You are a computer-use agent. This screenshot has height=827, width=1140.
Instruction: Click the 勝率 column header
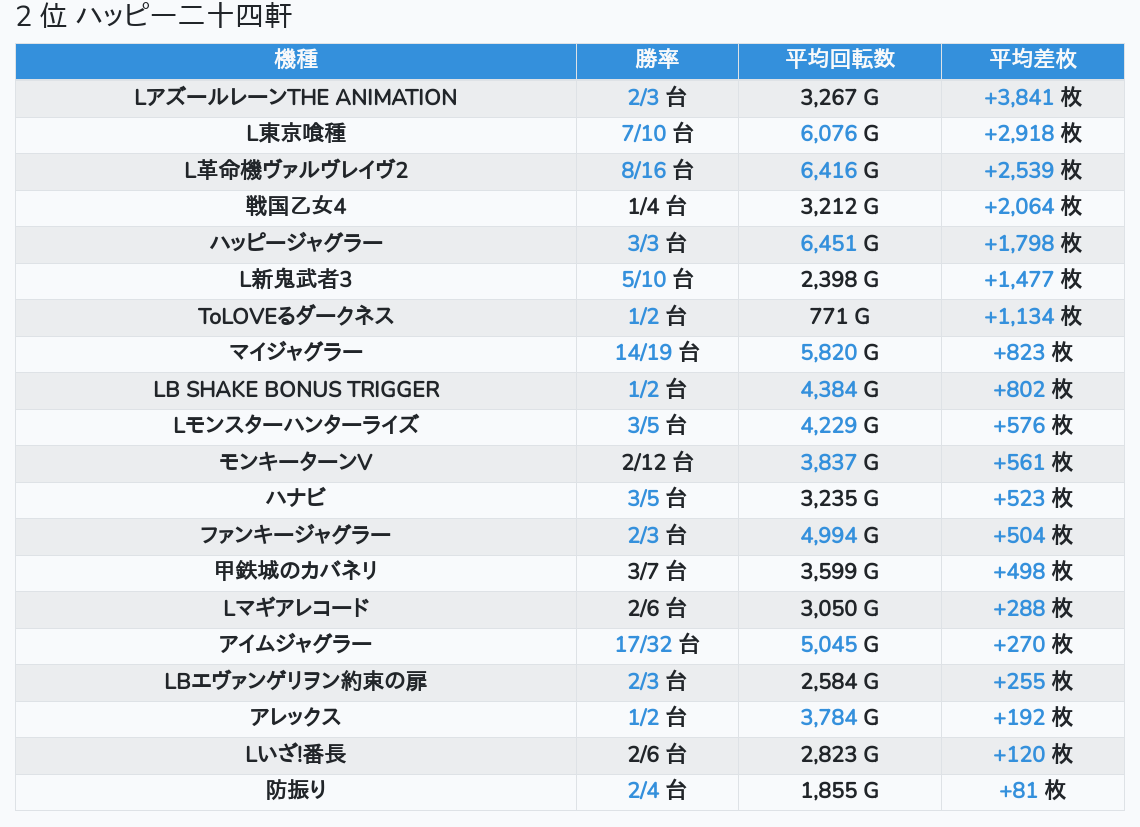click(657, 60)
